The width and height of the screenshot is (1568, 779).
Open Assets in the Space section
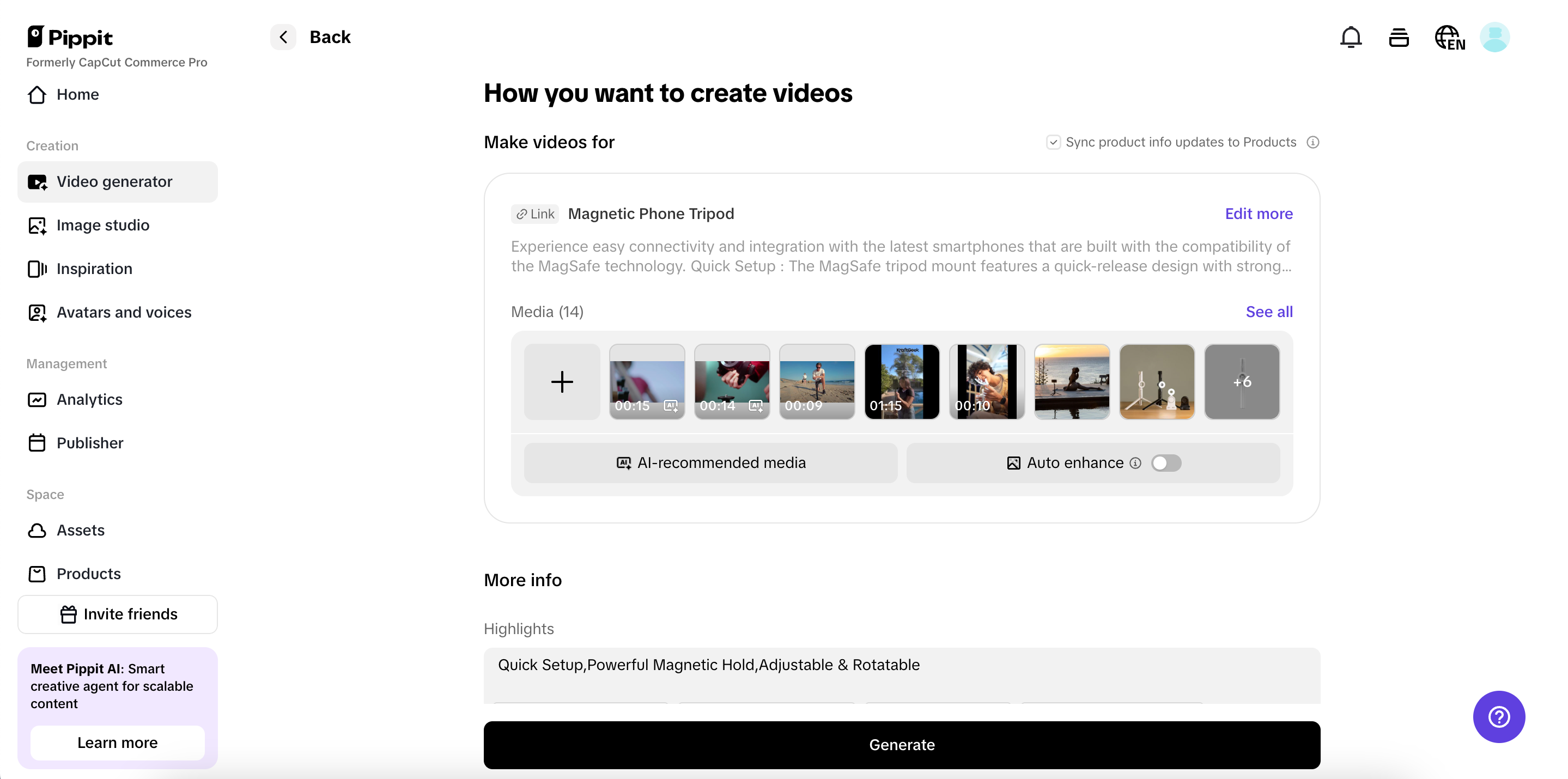(81, 530)
